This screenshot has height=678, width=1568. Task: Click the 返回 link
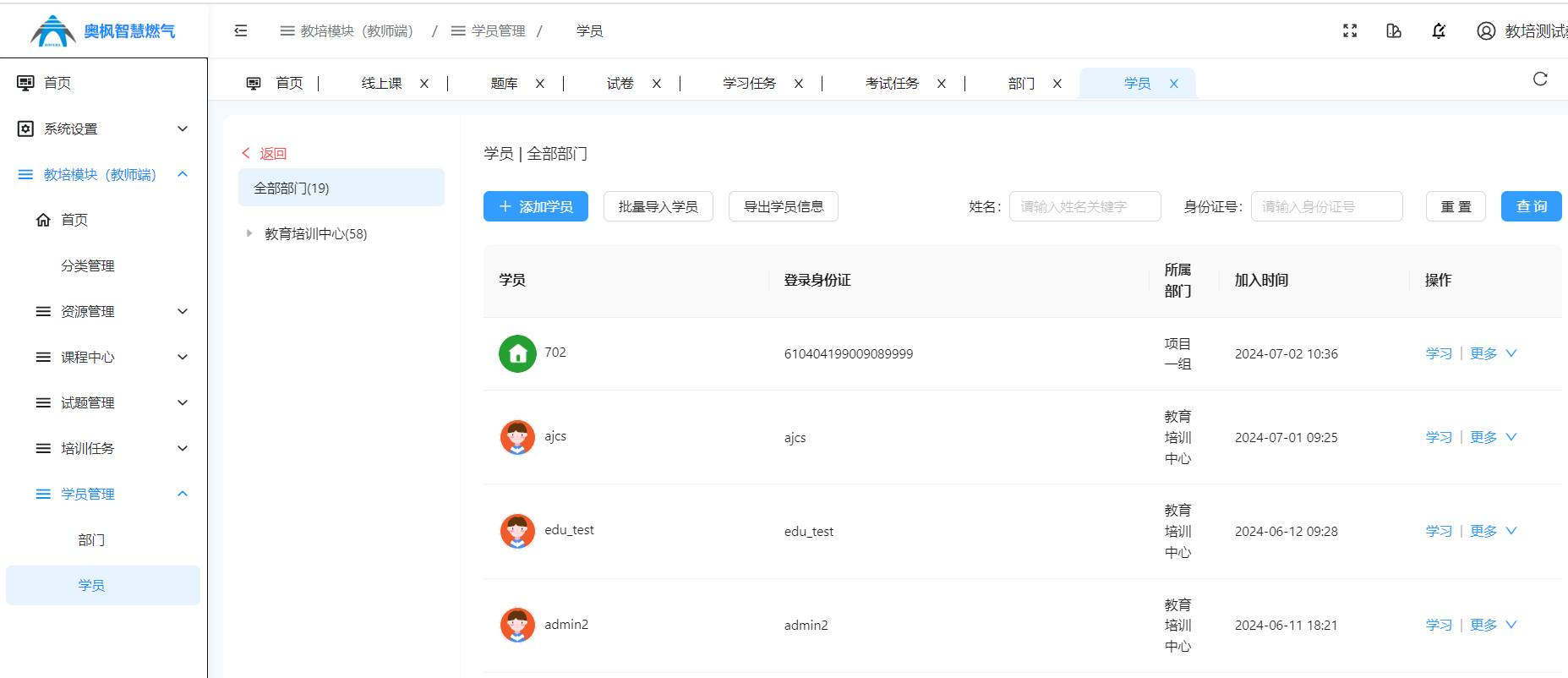pos(265,154)
